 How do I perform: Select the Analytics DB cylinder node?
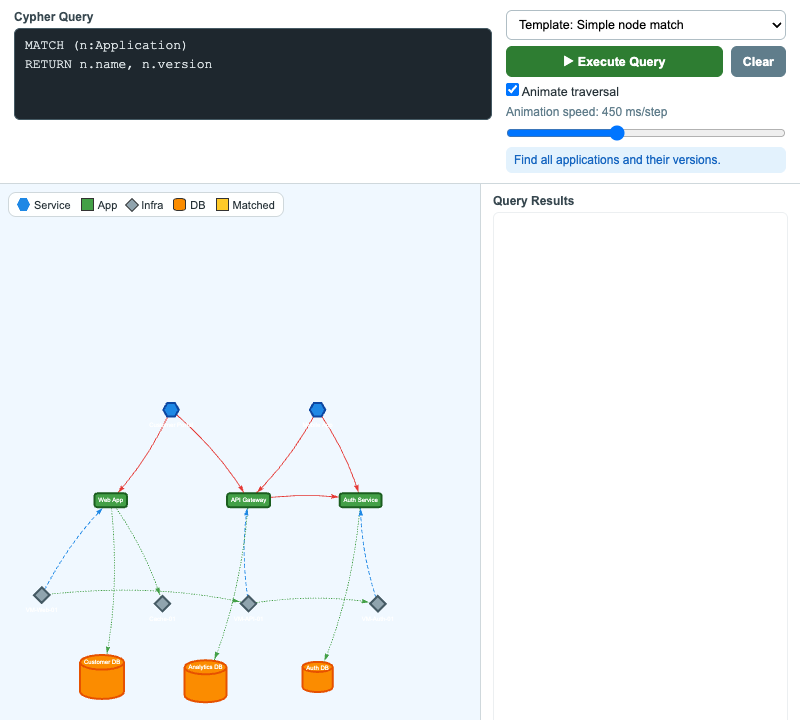click(206, 681)
